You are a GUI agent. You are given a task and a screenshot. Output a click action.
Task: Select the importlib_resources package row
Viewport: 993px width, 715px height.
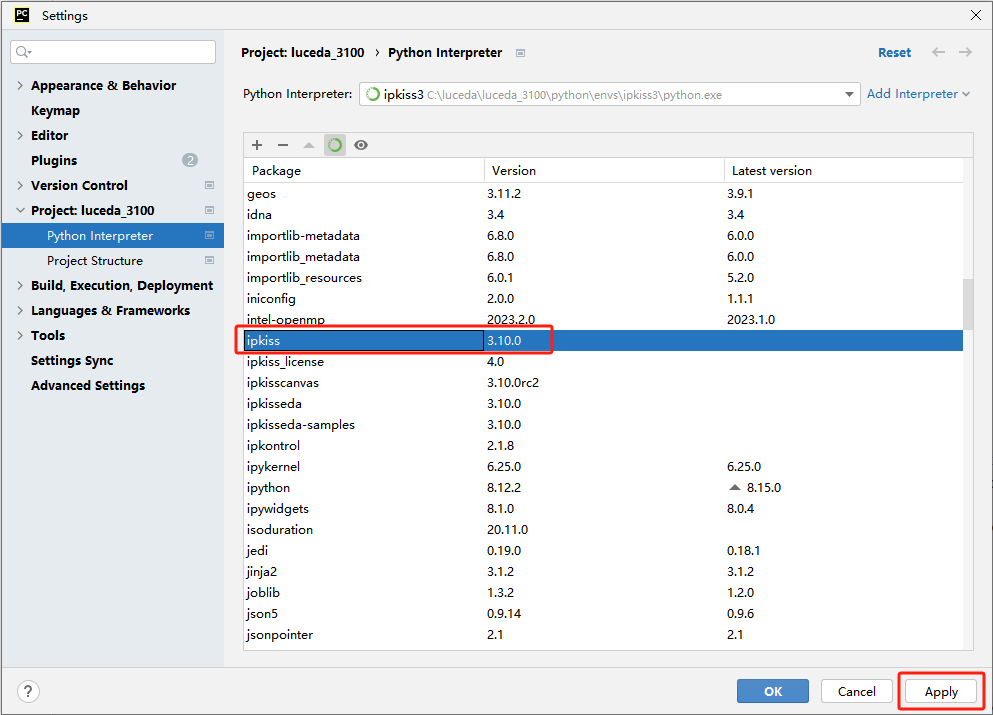(604, 277)
